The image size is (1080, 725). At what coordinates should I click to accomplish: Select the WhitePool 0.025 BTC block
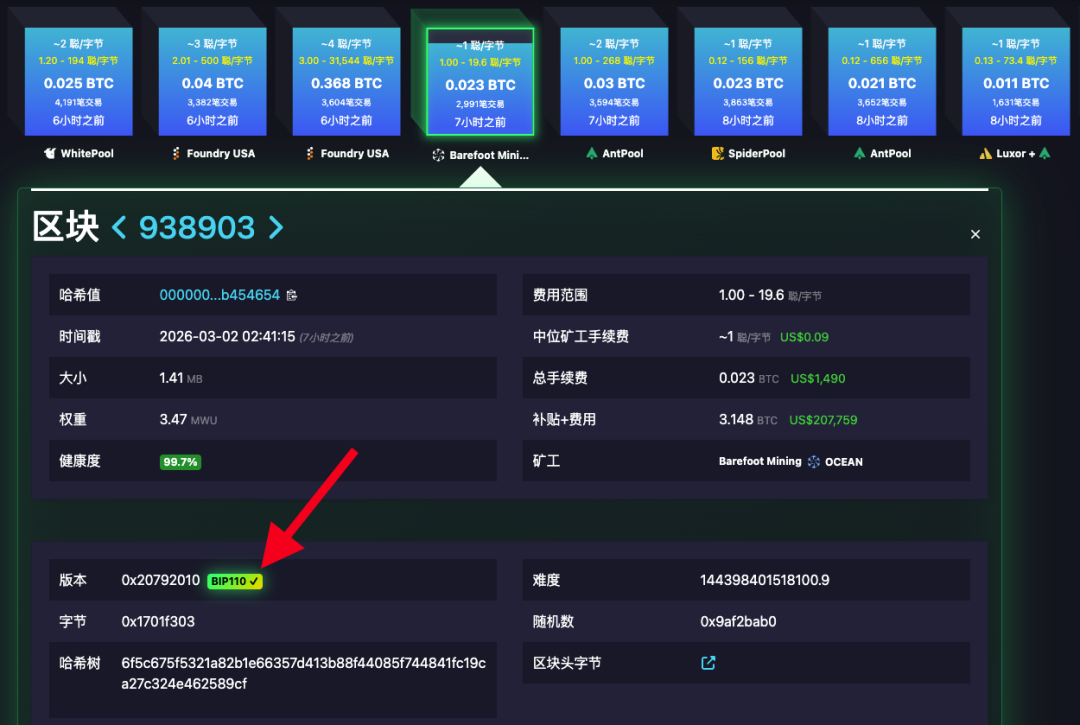click(x=79, y=82)
